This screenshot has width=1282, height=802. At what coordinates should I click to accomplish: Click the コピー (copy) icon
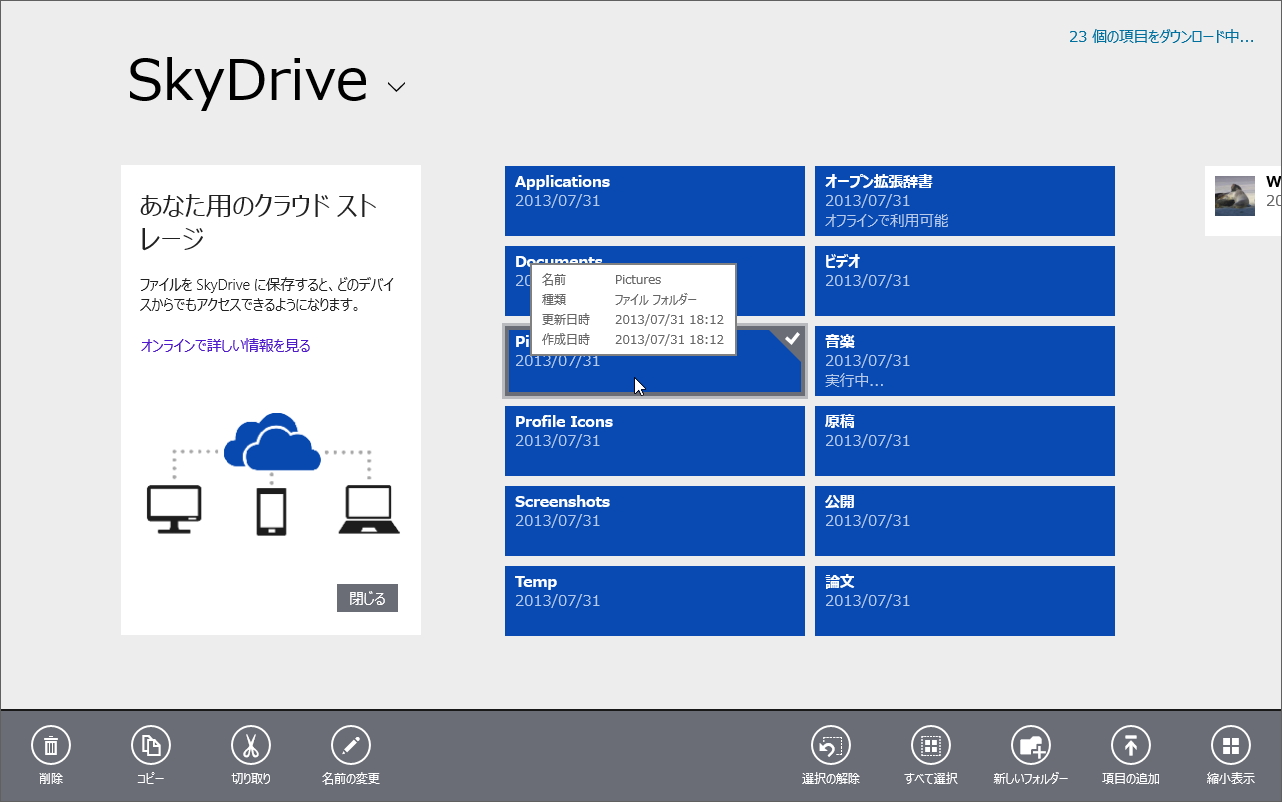coord(150,745)
